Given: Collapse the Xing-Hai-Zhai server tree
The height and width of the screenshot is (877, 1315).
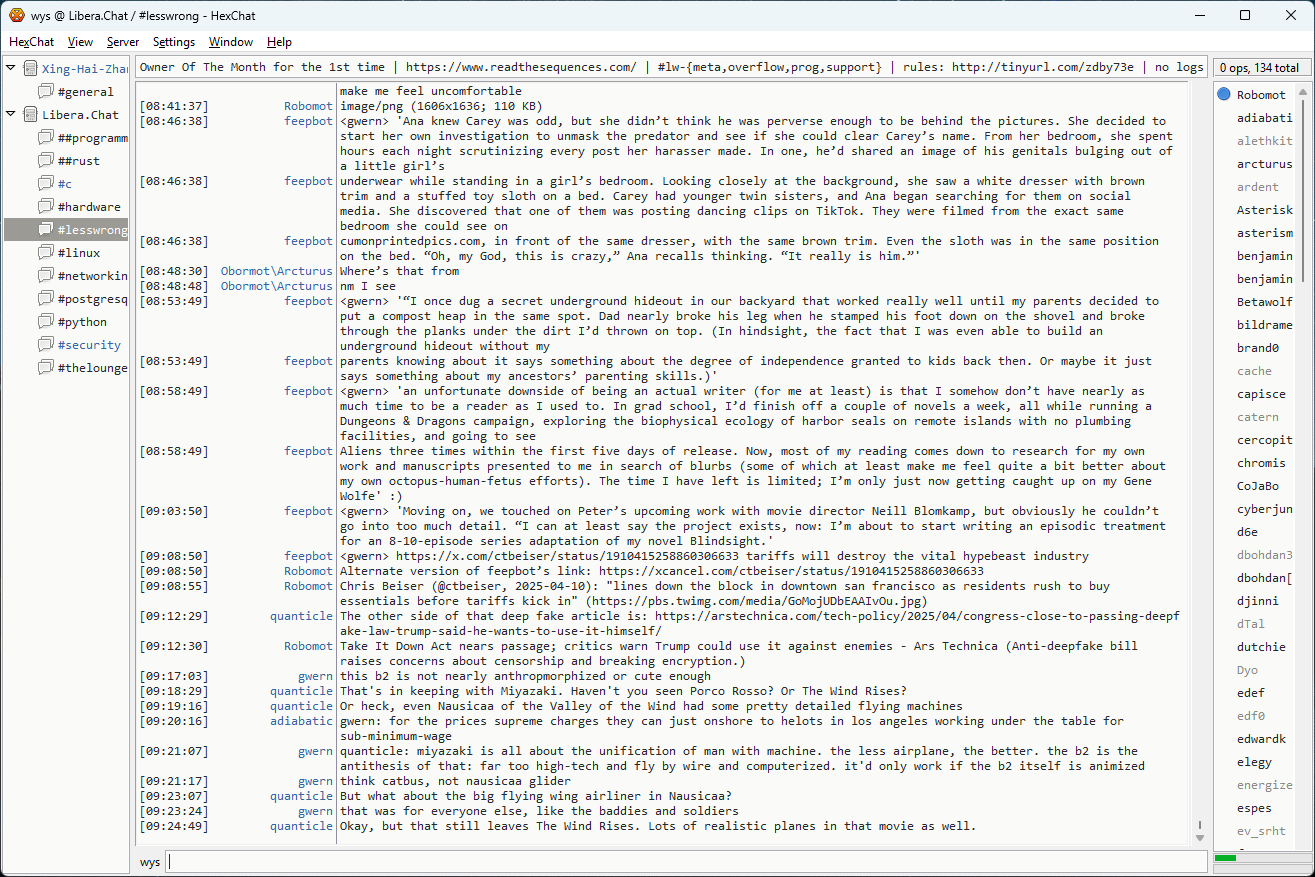Looking at the screenshot, I should click(11, 69).
